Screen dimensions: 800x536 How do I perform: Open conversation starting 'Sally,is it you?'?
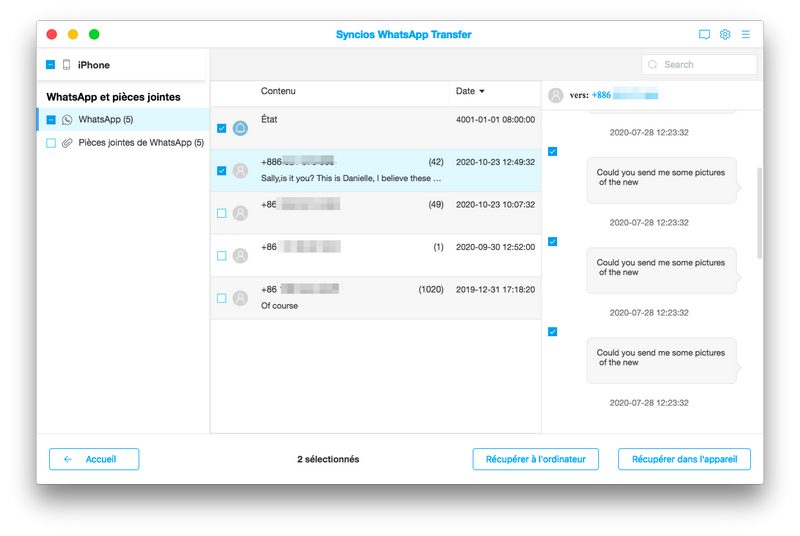tap(376, 170)
